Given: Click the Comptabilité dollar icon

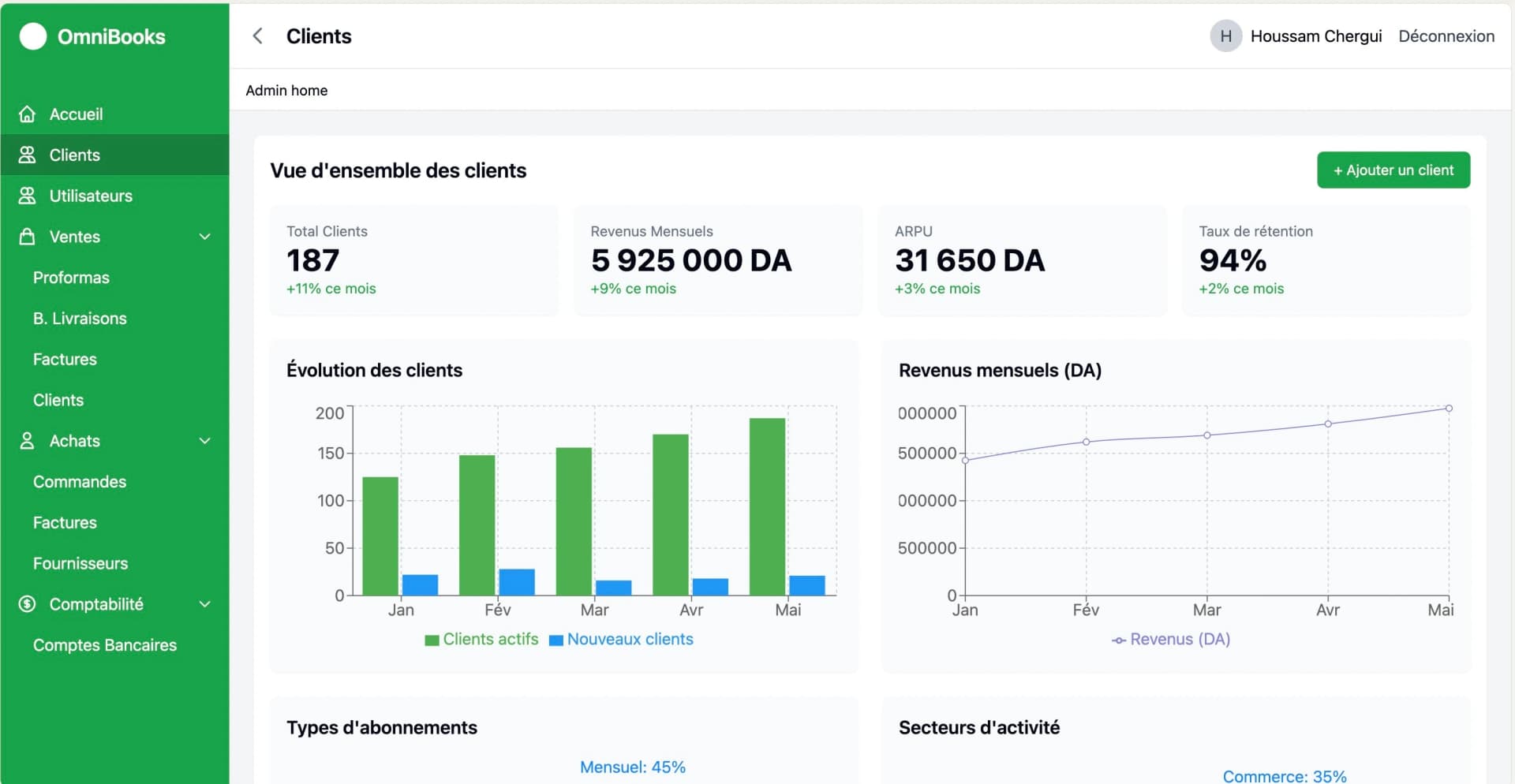Looking at the screenshot, I should pos(28,604).
